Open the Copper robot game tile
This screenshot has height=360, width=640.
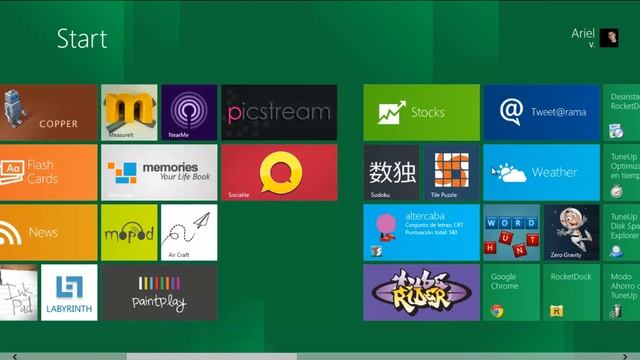coord(49,112)
